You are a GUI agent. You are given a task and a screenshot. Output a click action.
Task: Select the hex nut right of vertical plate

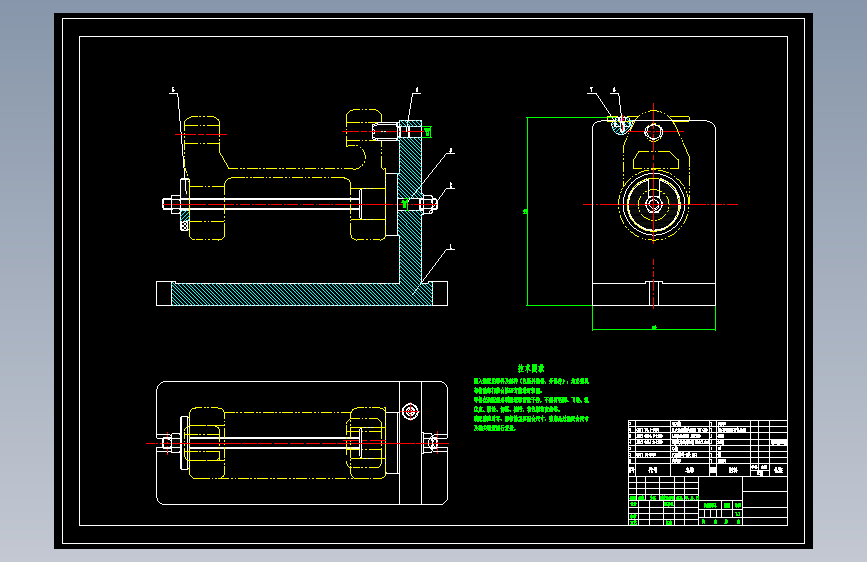point(429,204)
